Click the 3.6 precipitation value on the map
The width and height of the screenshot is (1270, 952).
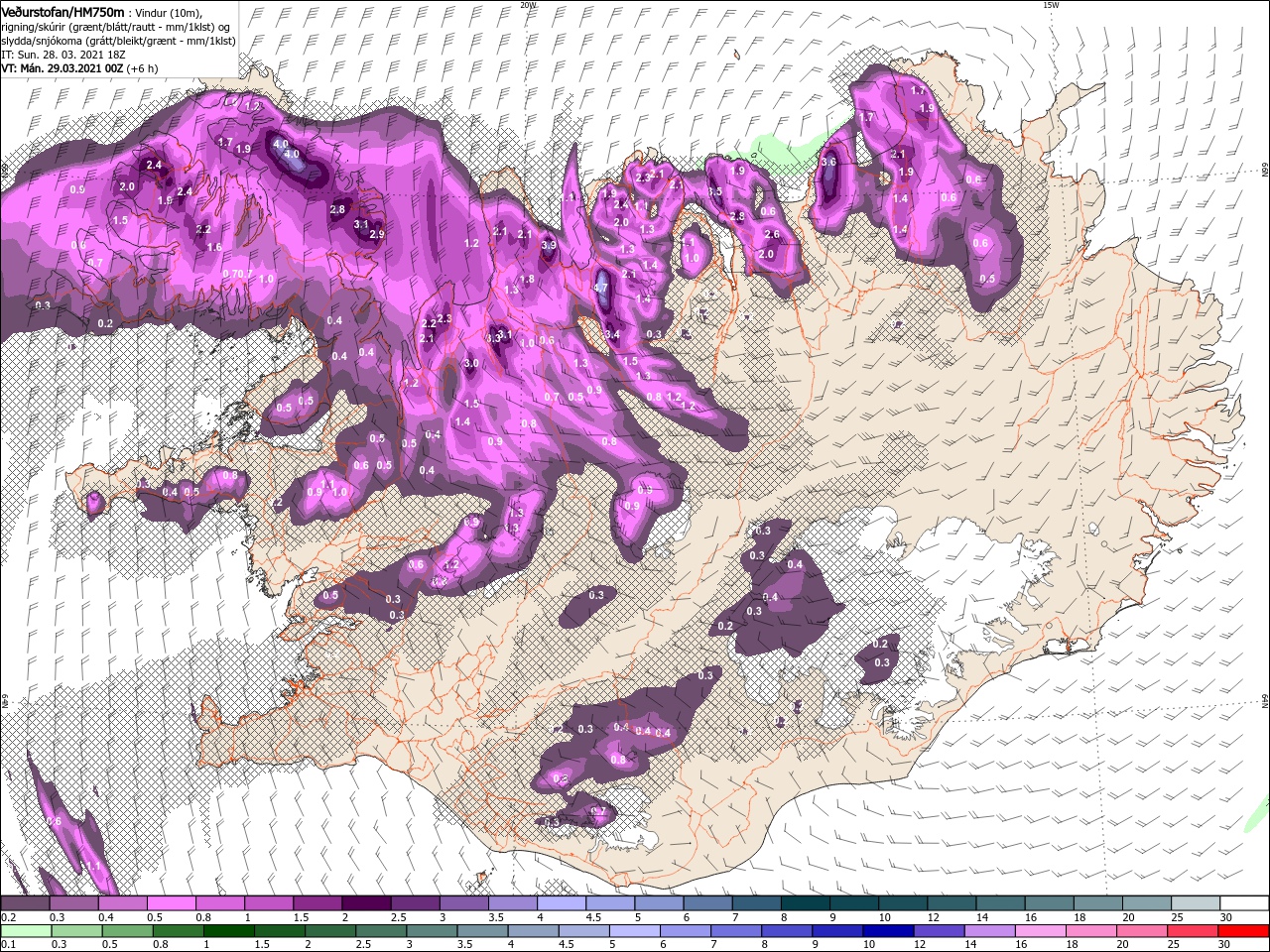pyautogui.click(x=829, y=162)
